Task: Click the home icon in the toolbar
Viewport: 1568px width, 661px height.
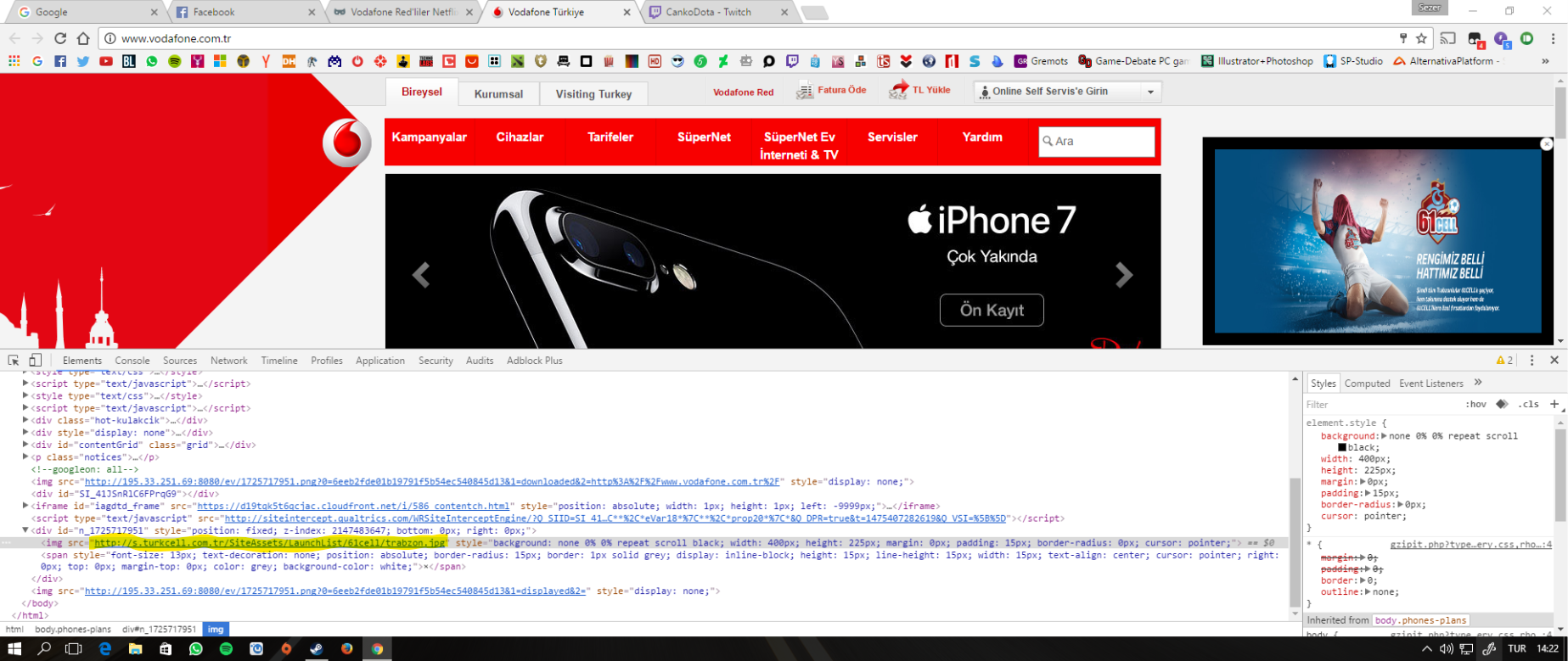Action: [x=83, y=38]
